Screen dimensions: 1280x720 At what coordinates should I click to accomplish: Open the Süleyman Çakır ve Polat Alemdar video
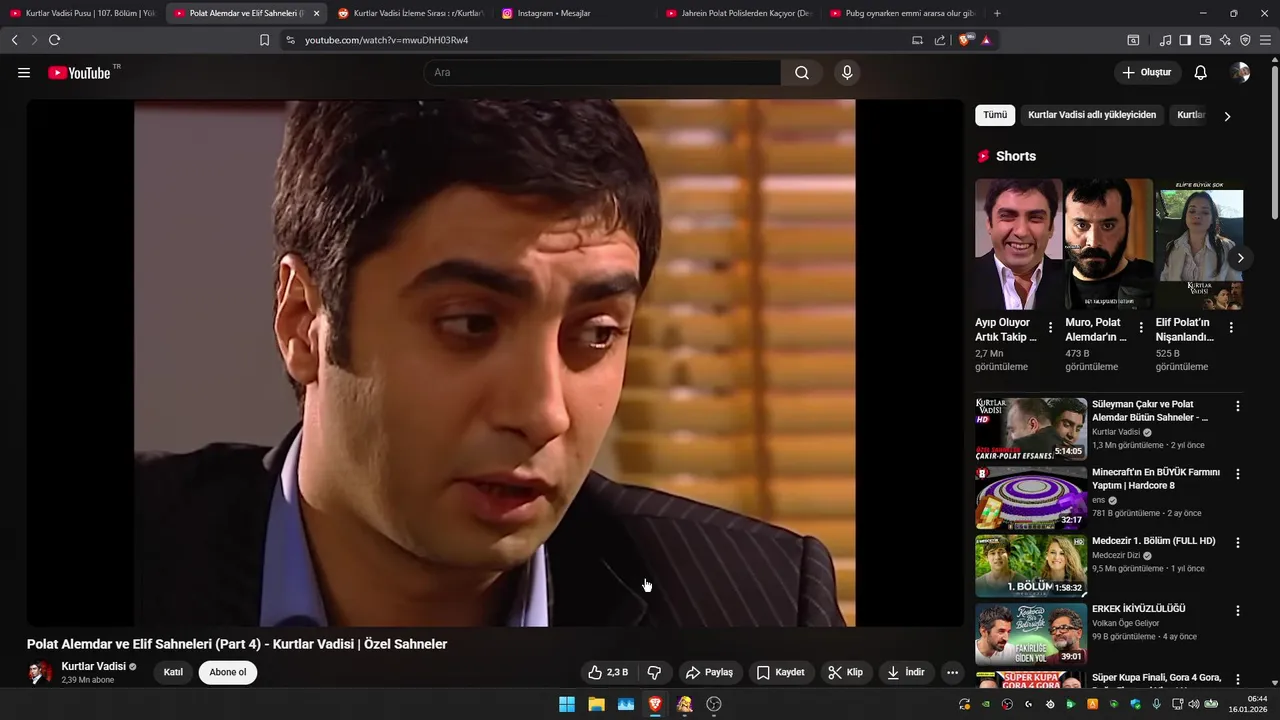pyautogui.click(x=1031, y=429)
